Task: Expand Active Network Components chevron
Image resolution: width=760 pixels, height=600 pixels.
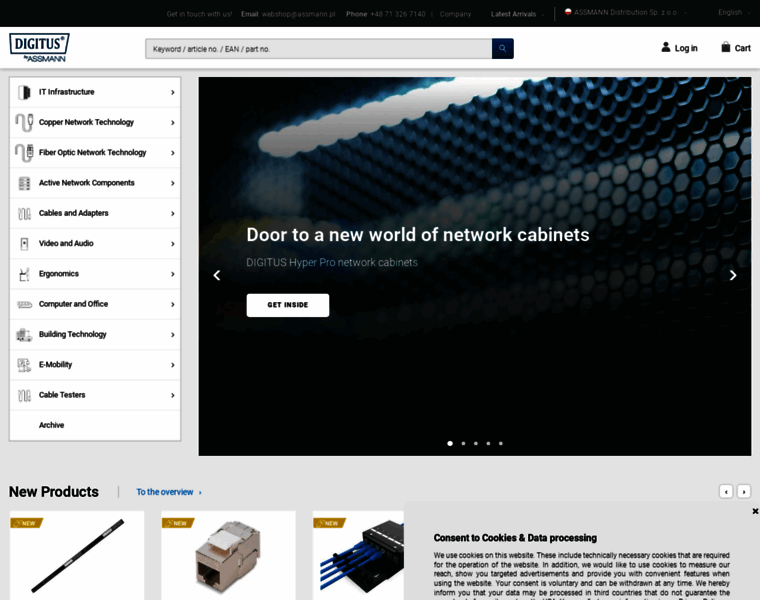Action: [173, 183]
